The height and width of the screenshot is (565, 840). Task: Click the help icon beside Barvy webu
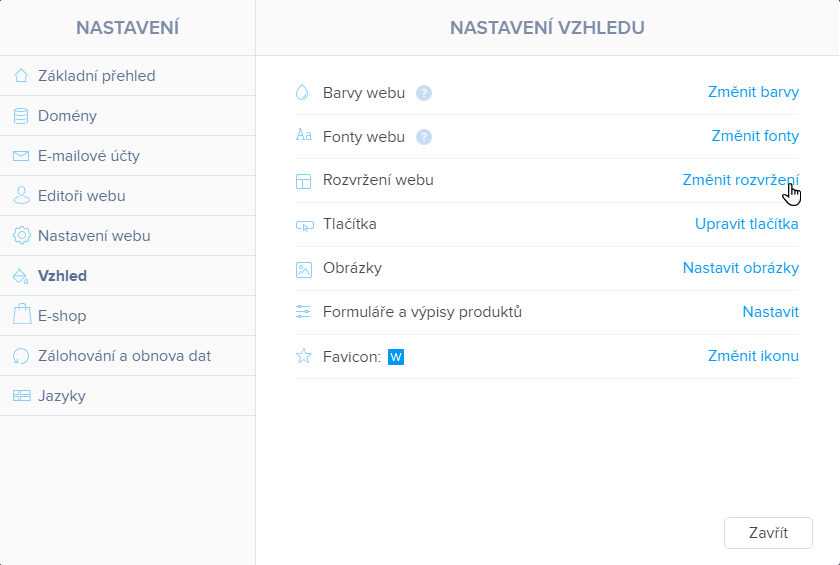[424, 93]
